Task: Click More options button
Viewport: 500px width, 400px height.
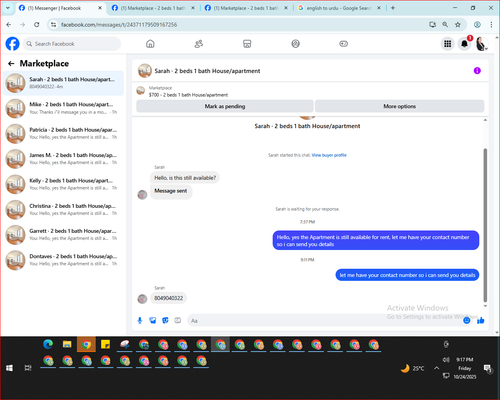Action: click(x=399, y=106)
